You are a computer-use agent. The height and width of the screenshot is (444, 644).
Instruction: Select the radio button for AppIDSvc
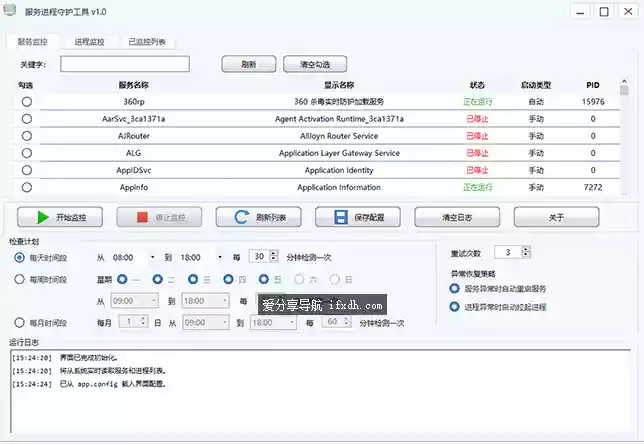(x=27, y=170)
